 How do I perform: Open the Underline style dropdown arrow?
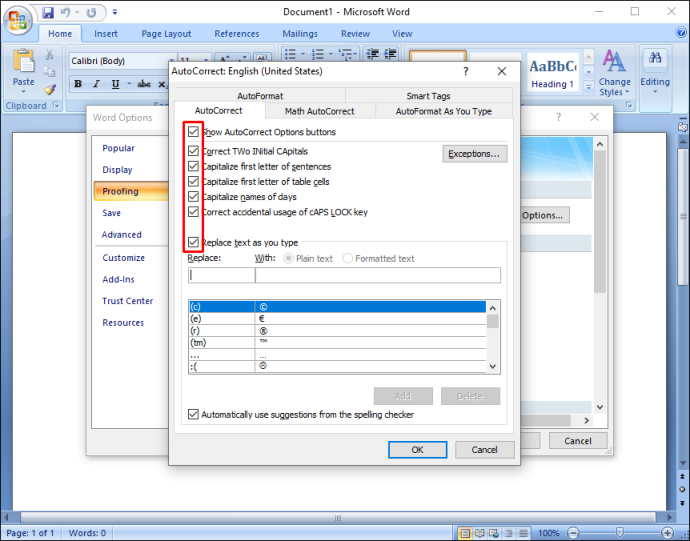(x=129, y=84)
